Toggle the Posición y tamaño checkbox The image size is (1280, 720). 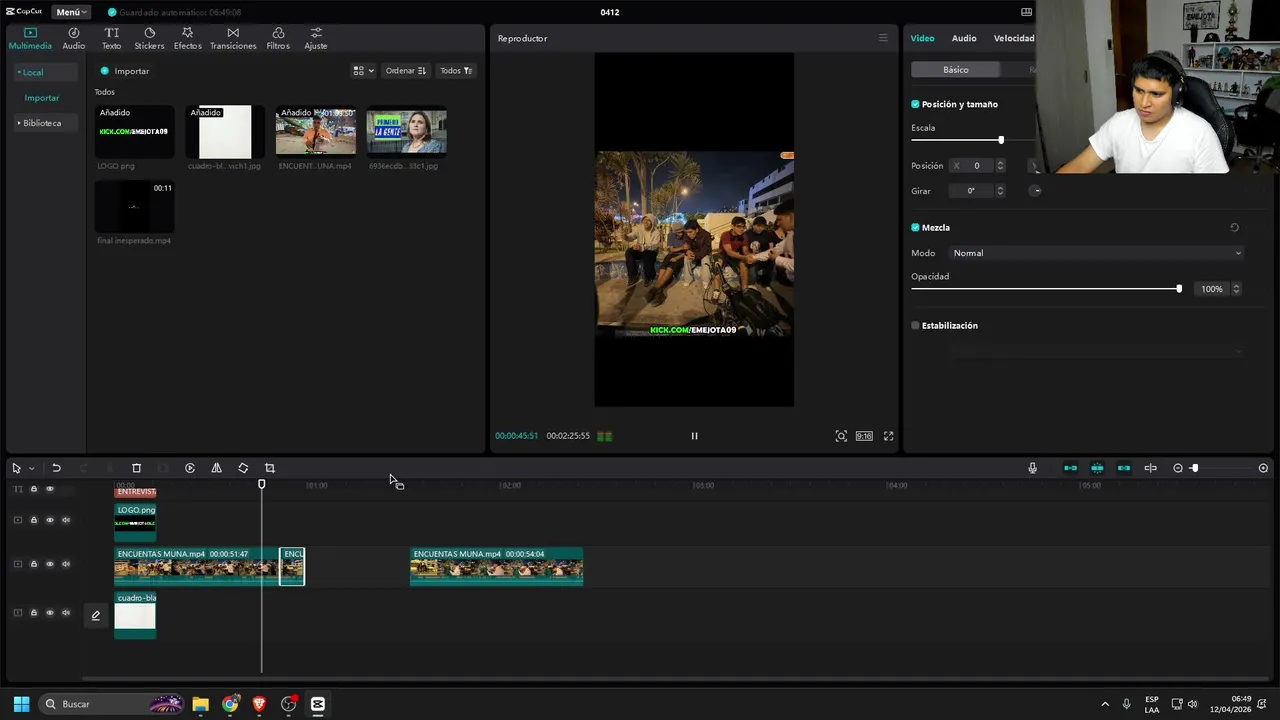point(915,104)
